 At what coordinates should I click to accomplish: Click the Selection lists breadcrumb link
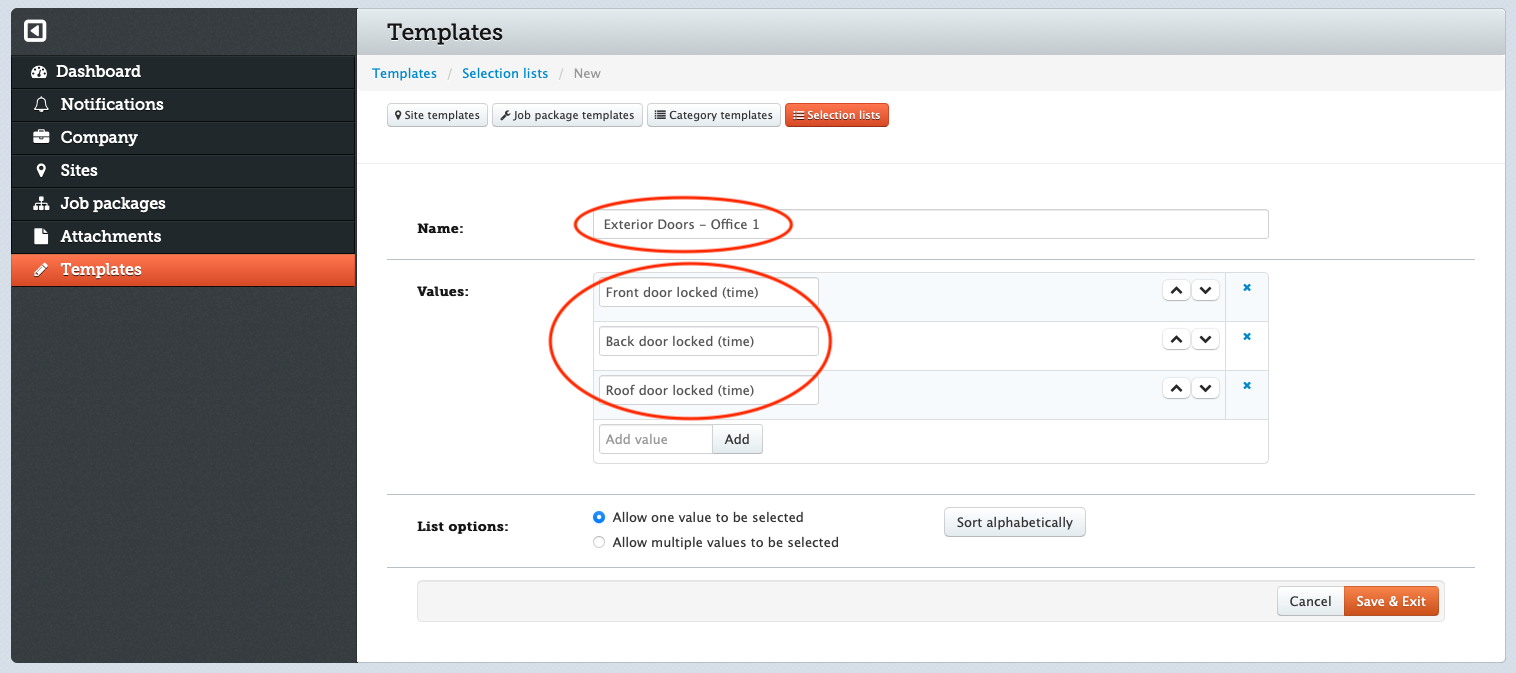tap(505, 73)
